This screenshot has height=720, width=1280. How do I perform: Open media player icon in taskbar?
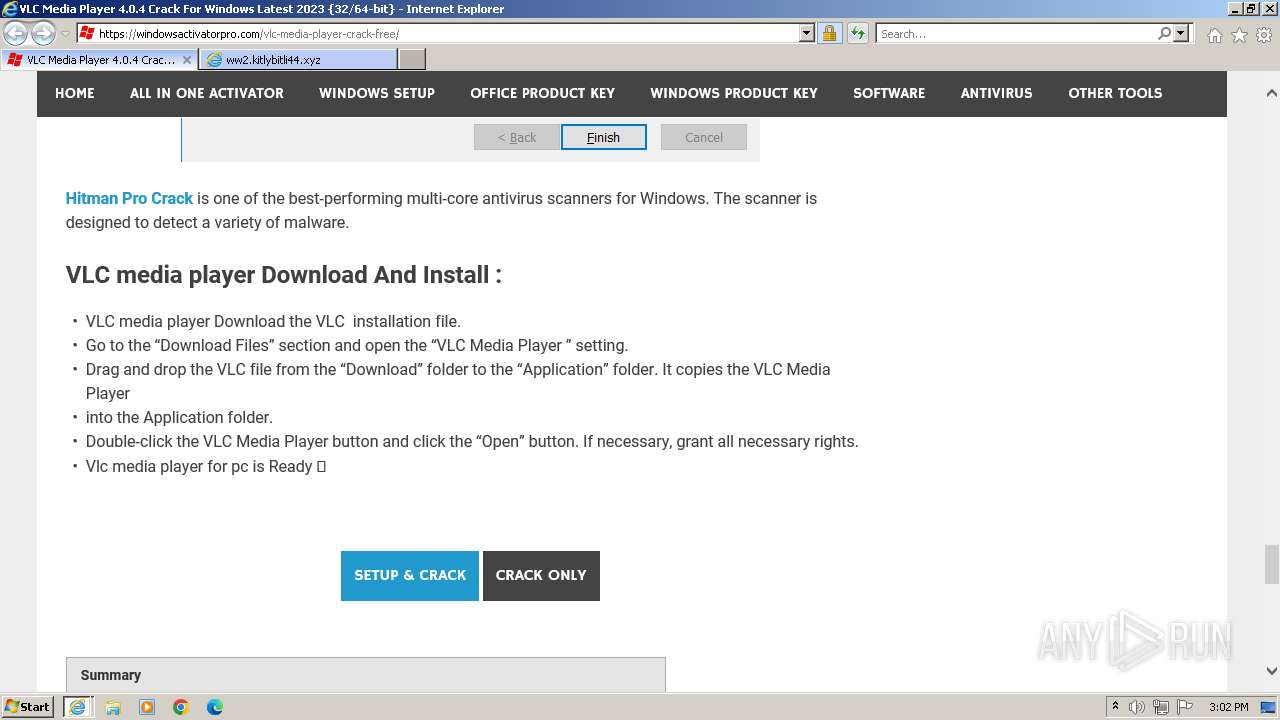tap(147, 707)
